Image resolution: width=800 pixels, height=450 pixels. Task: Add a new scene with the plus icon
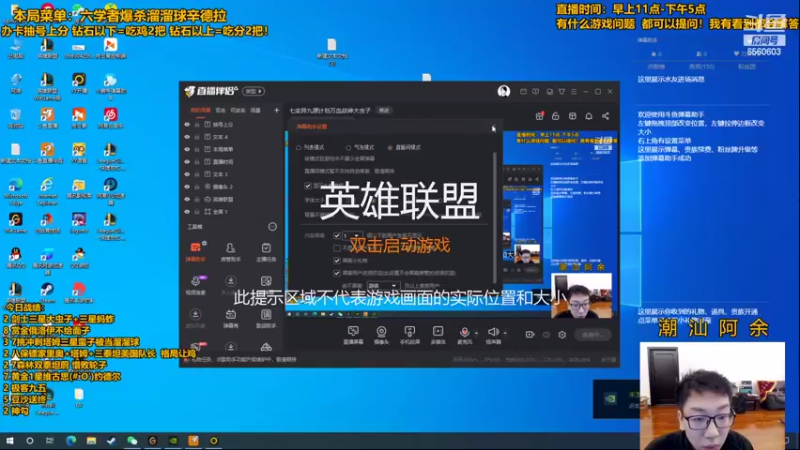pos(277,110)
